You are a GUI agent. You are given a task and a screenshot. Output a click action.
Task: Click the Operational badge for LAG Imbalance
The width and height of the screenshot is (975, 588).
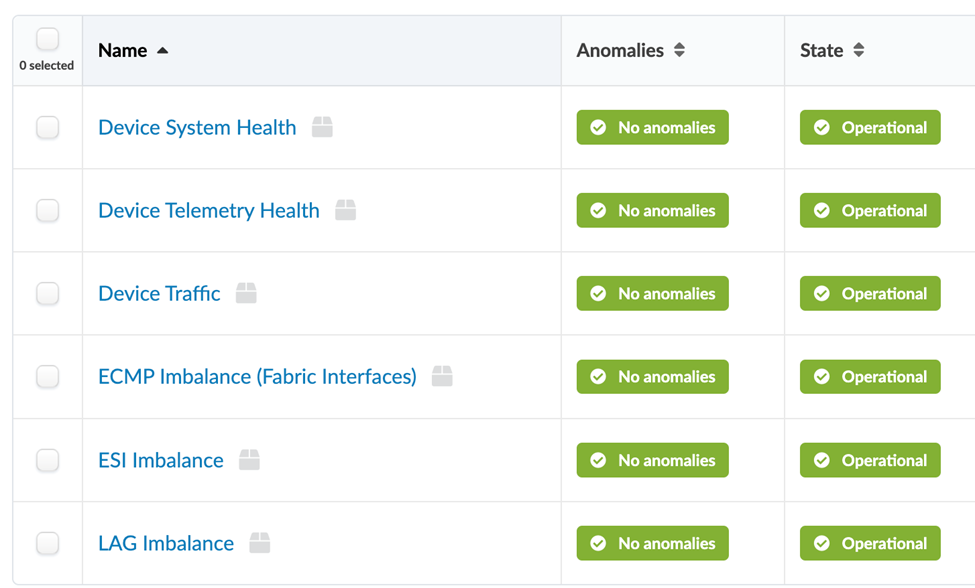870,543
